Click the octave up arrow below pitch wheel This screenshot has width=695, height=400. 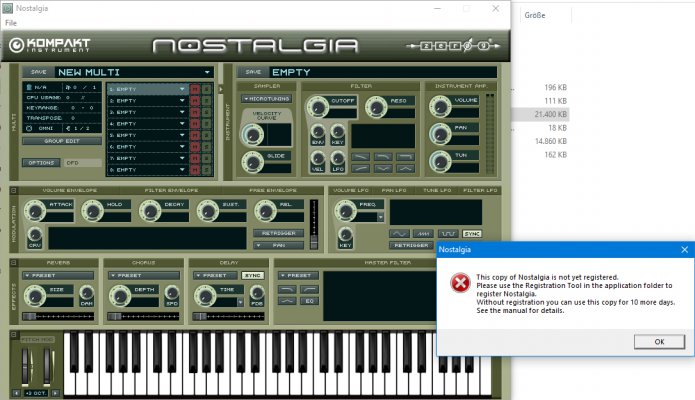pos(55,393)
